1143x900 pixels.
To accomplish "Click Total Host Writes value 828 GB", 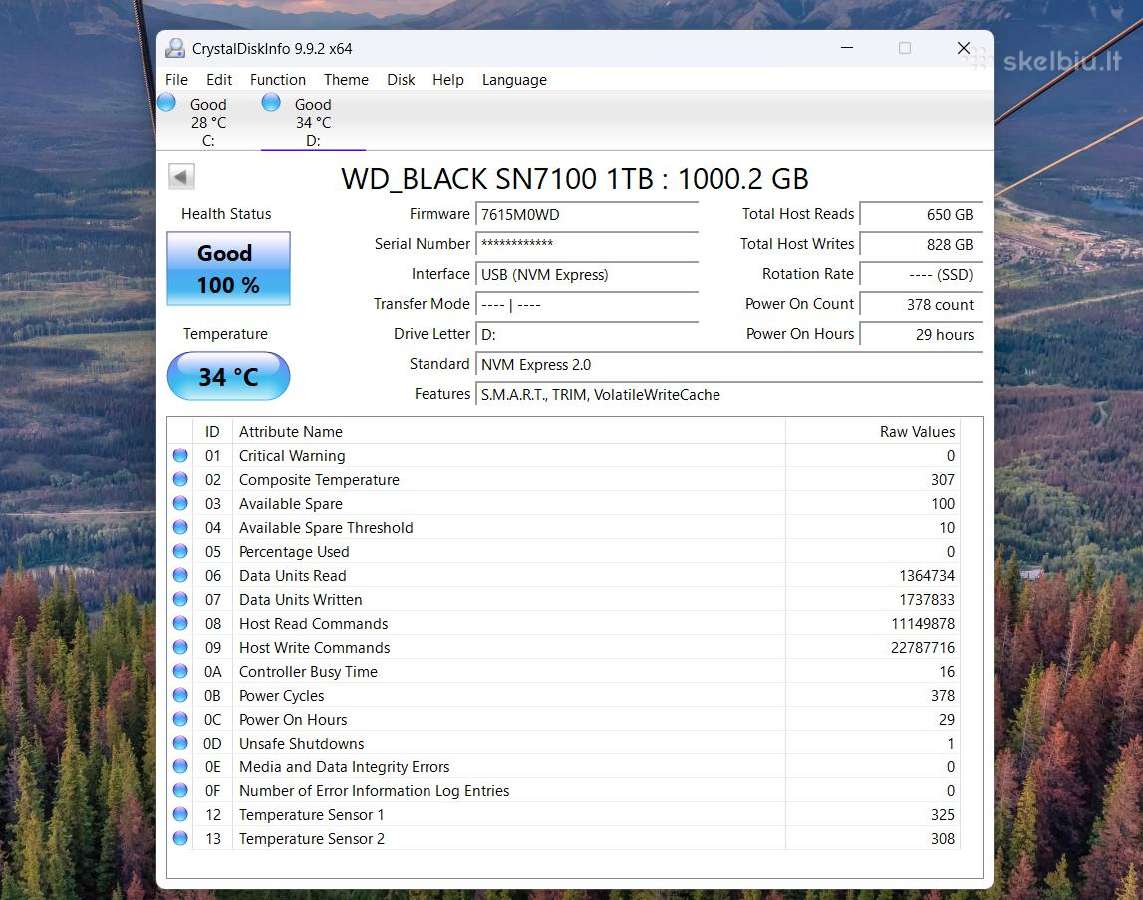I will pos(921,244).
